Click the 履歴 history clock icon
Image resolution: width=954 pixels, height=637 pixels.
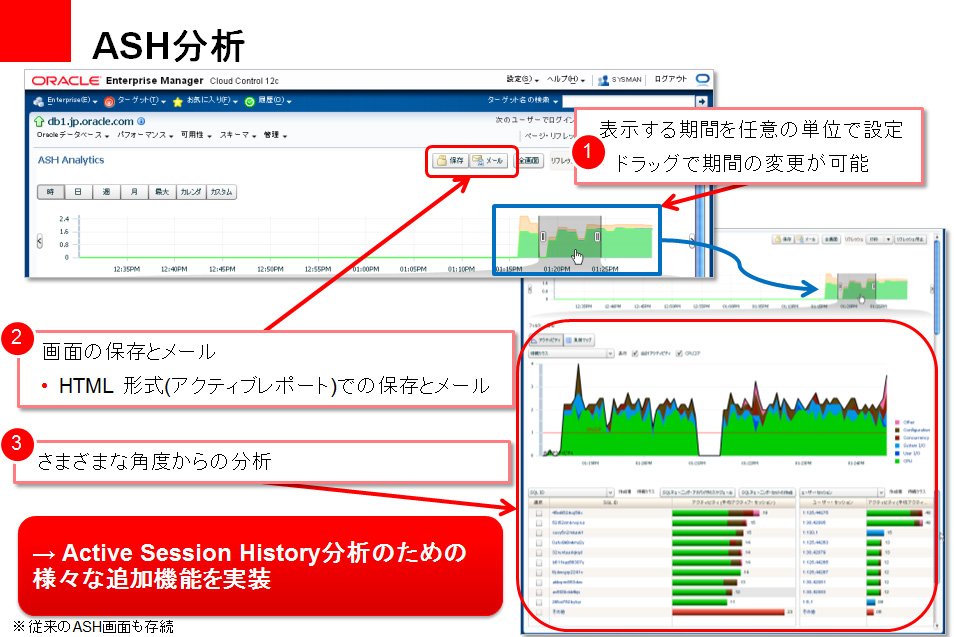pyautogui.click(x=249, y=102)
